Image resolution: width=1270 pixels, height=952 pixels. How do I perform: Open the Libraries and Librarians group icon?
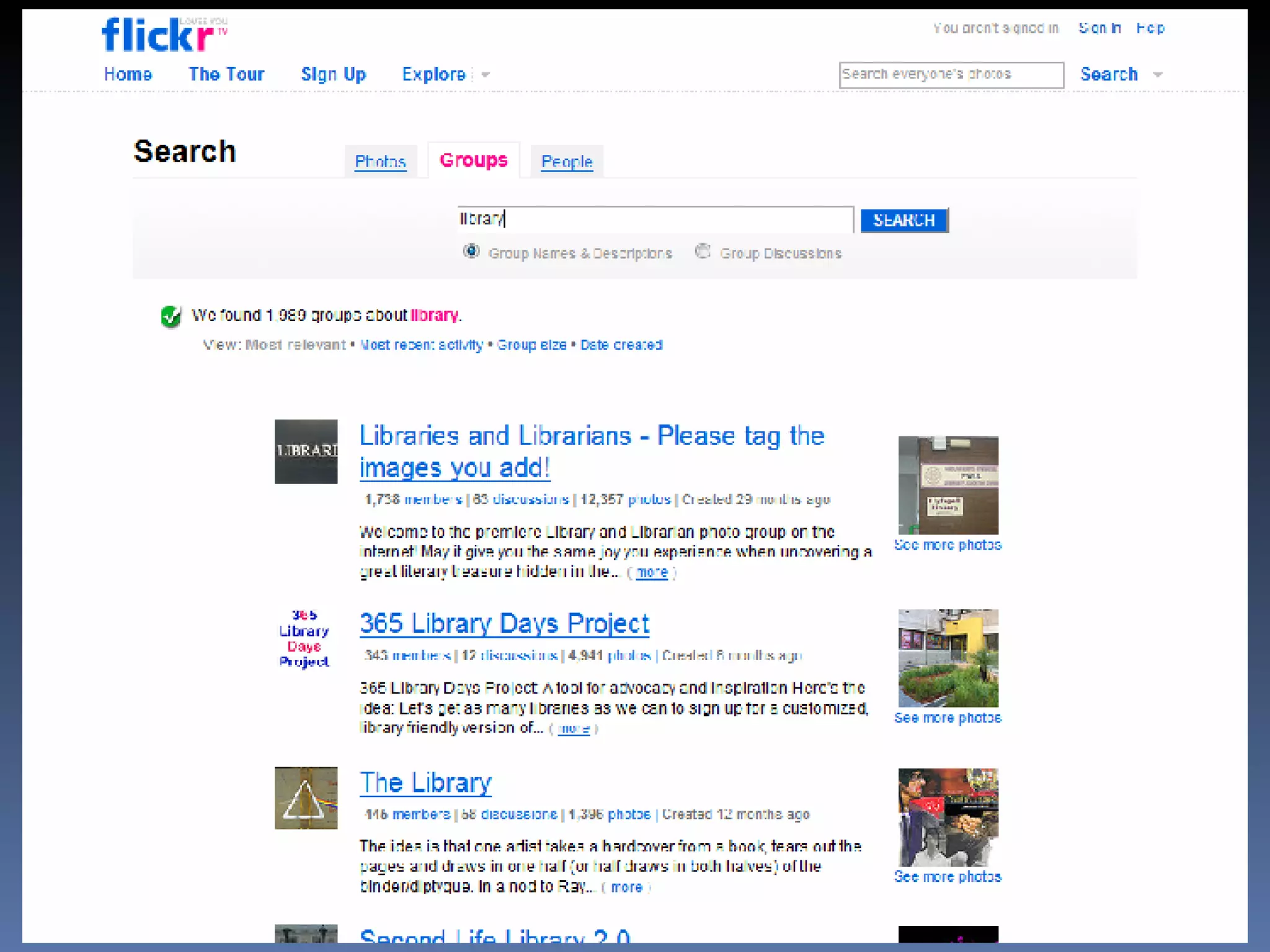[x=306, y=451]
